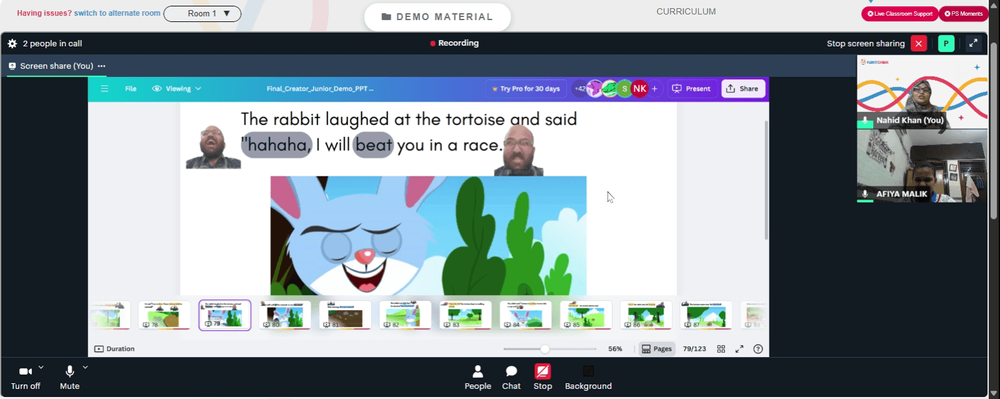Click Stop screen share in bottom bar

(x=543, y=377)
